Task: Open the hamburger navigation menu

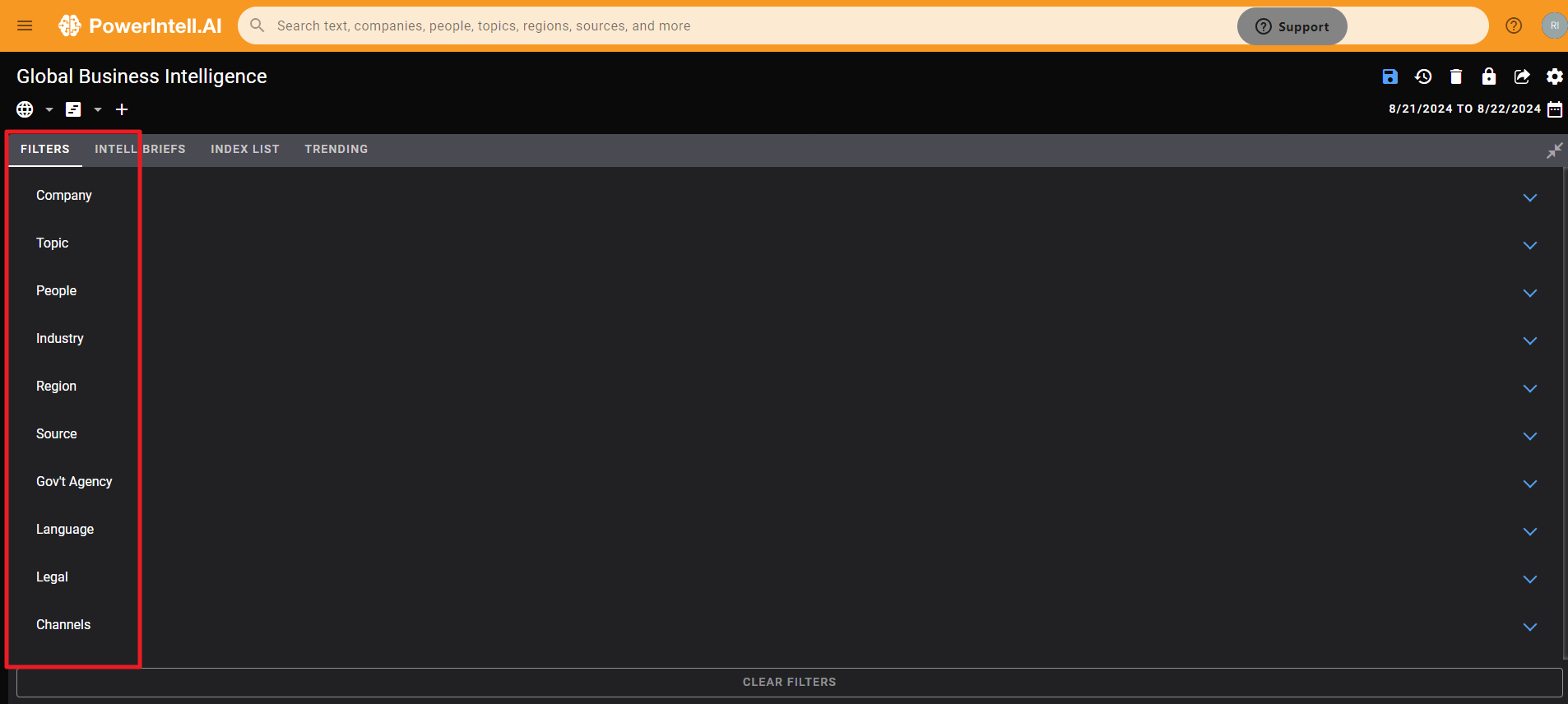Action: [x=25, y=25]
